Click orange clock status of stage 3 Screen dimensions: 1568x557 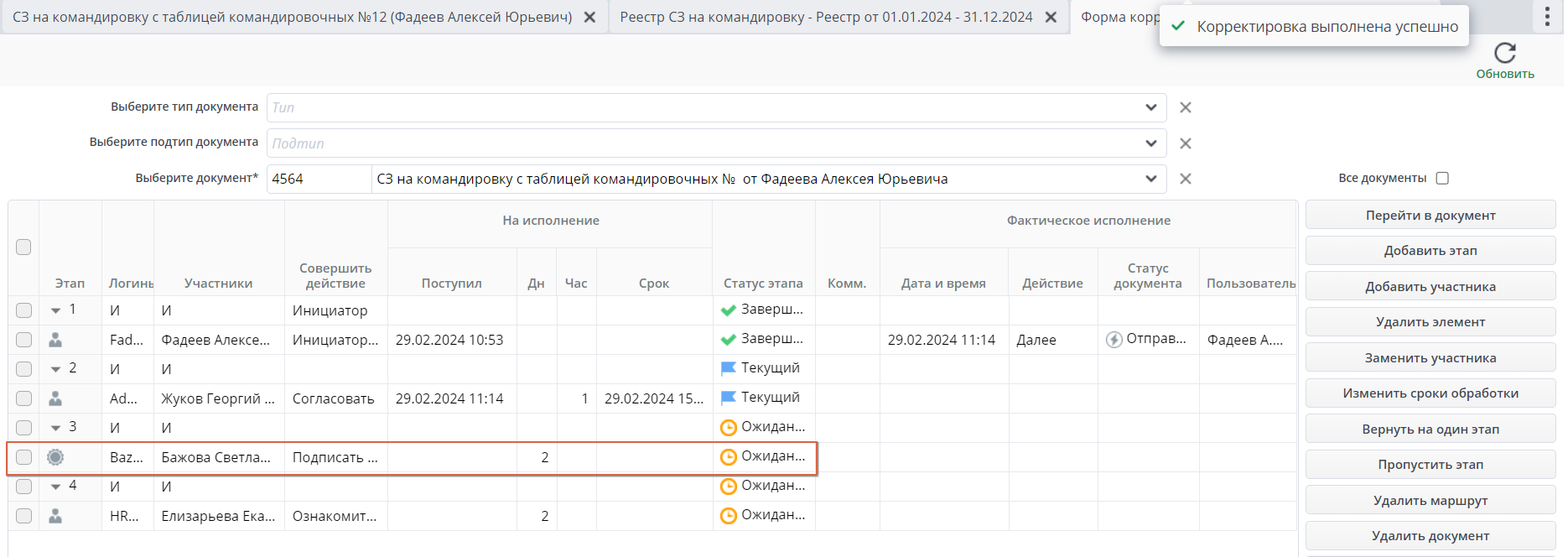click(x=728, y=428)
